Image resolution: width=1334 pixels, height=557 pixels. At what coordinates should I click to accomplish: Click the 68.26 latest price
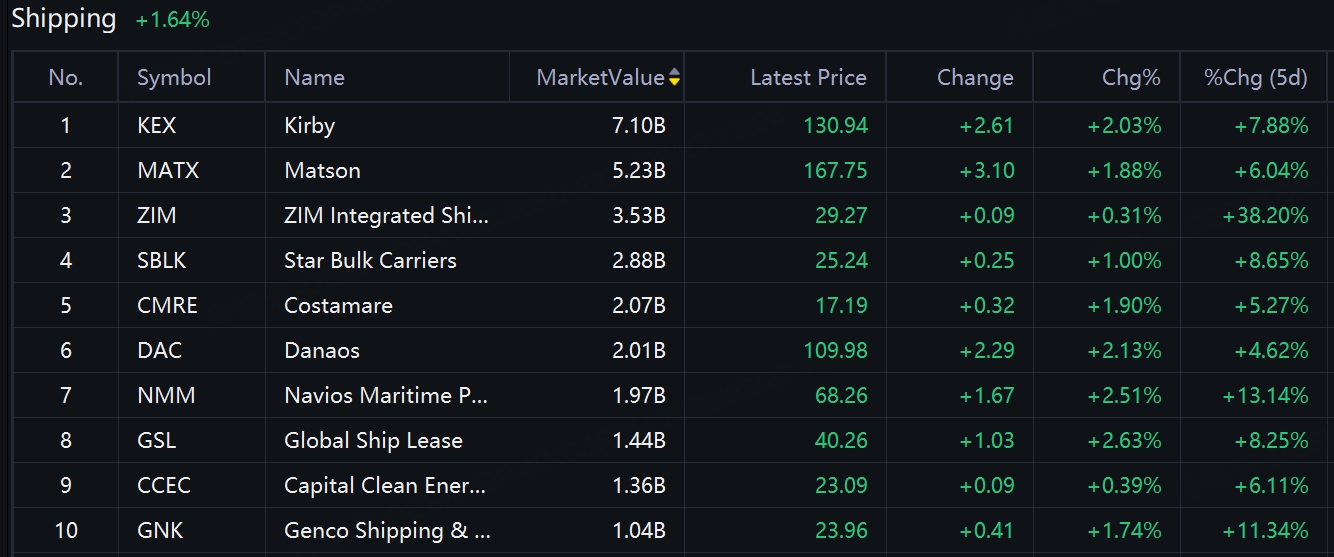point(841,395)
